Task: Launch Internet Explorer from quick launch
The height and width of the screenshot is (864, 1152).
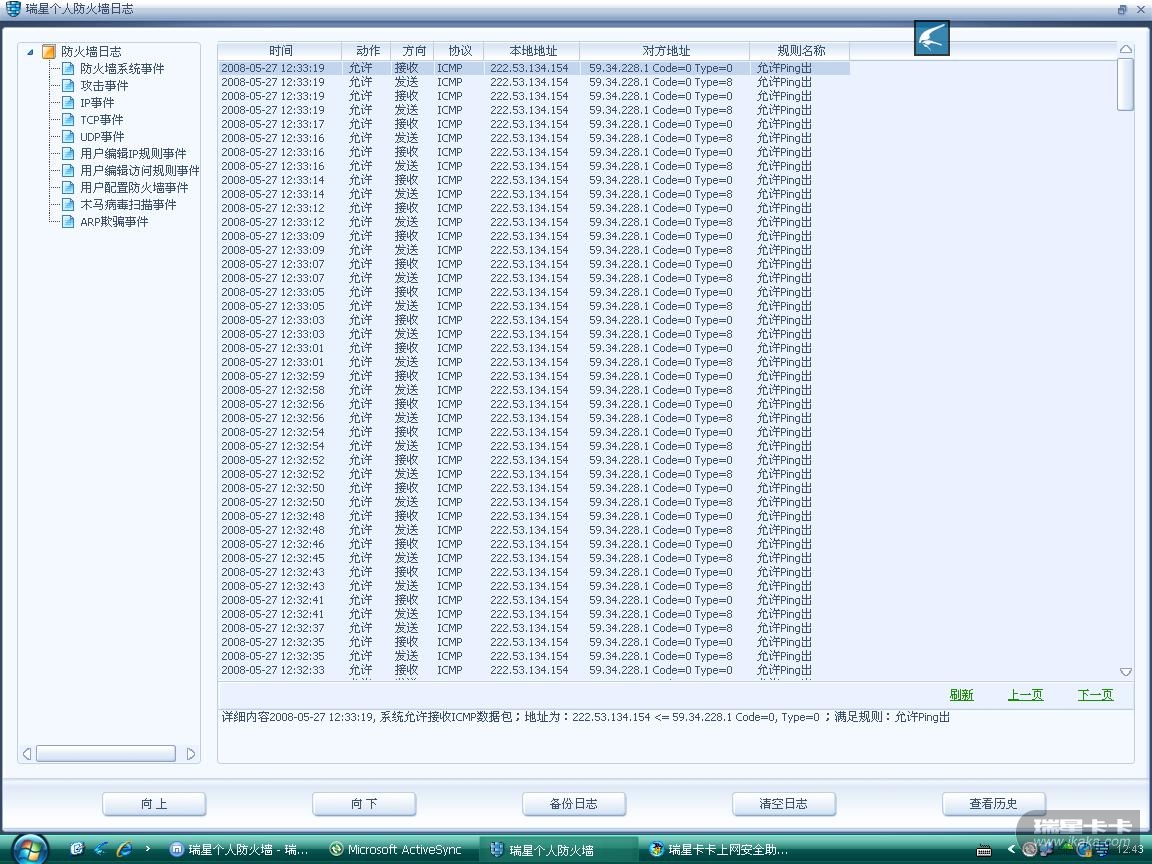Action: point(123,849)
